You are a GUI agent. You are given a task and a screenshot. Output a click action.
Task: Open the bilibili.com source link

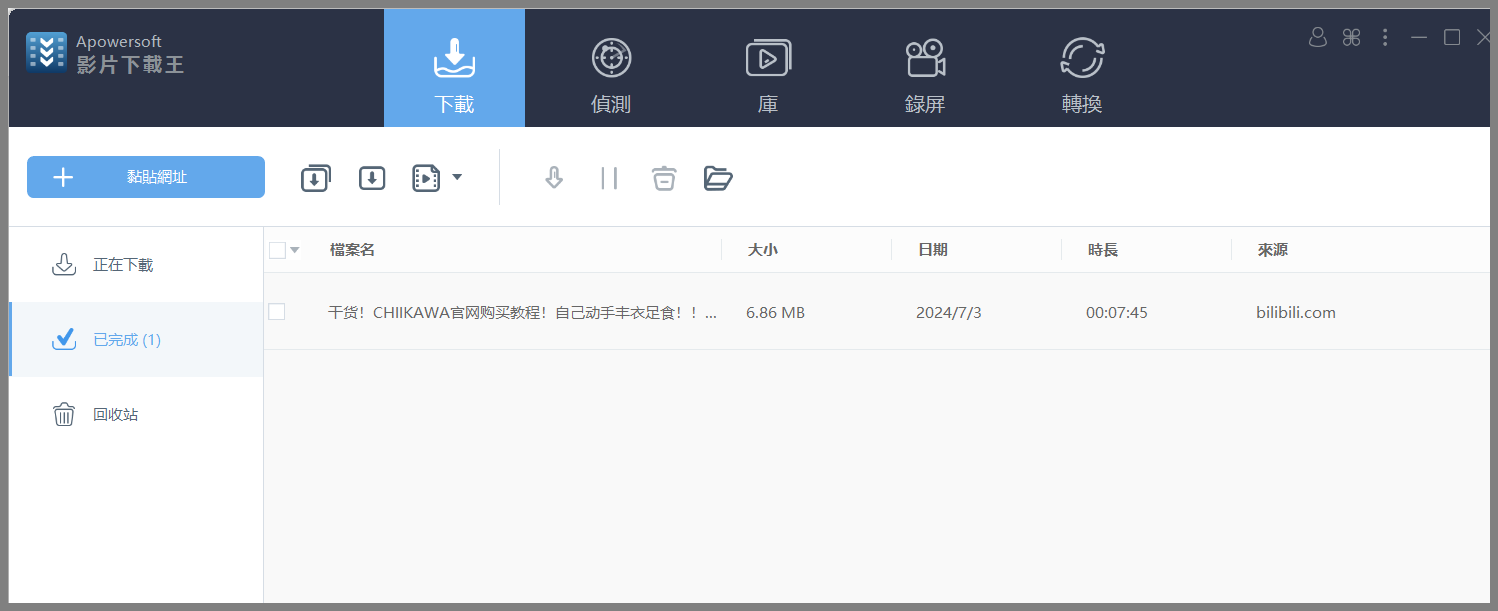[1295, 311]
